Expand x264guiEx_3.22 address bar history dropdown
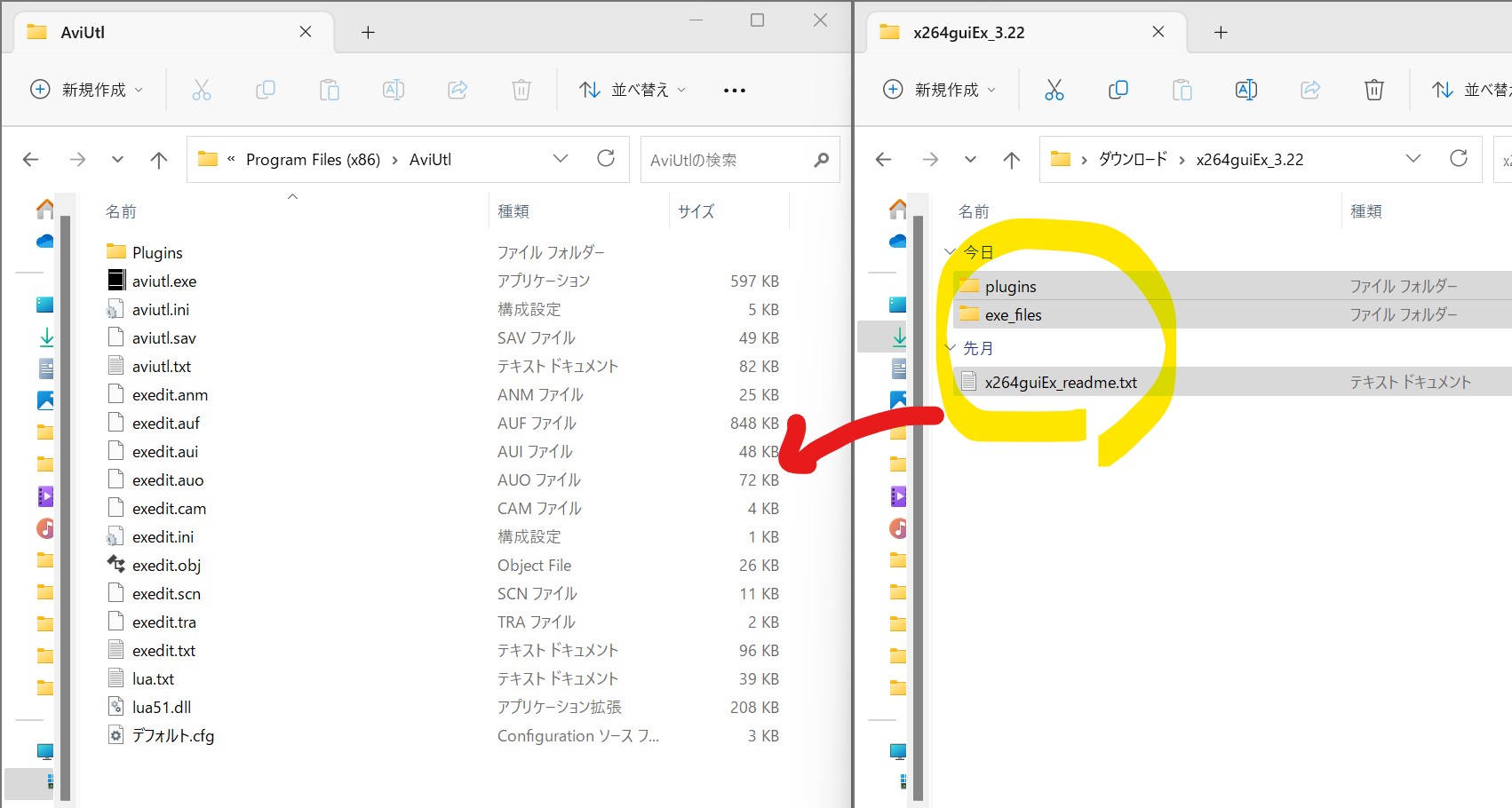The height and width of the screenshot is (808, 1512). click(1413, 159)
